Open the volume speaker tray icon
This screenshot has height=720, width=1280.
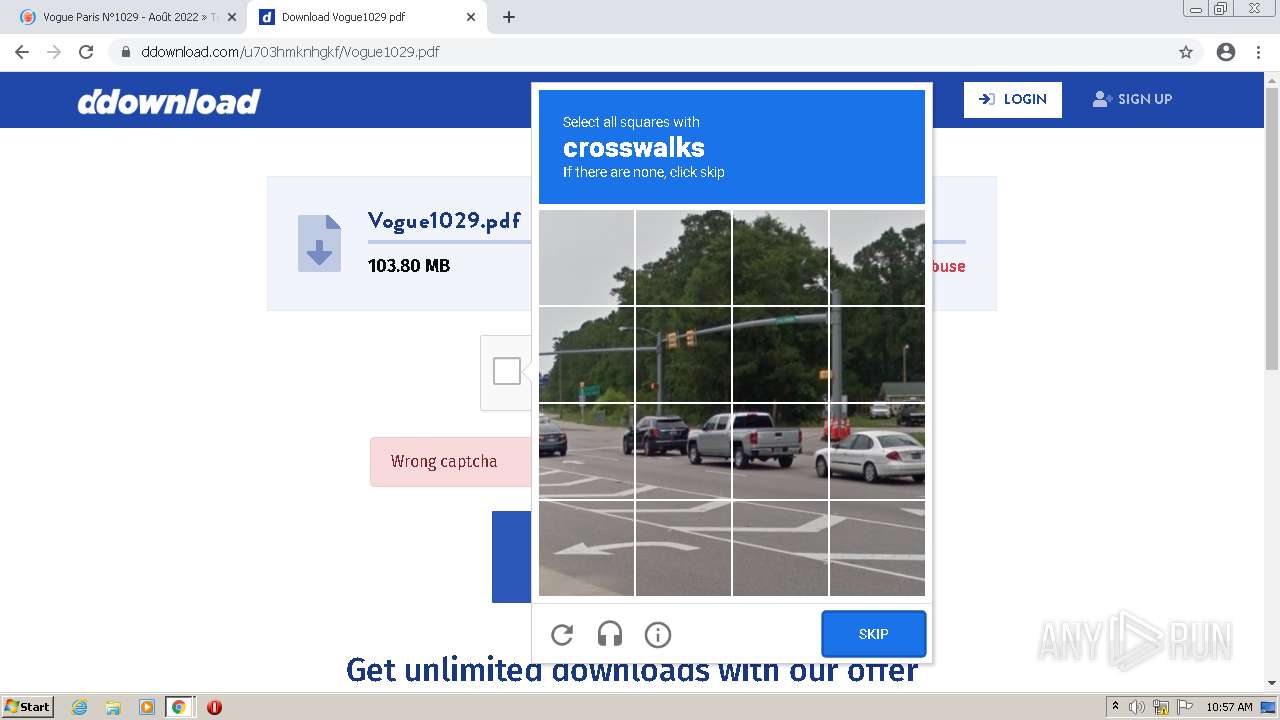(x=1137, y=707)
